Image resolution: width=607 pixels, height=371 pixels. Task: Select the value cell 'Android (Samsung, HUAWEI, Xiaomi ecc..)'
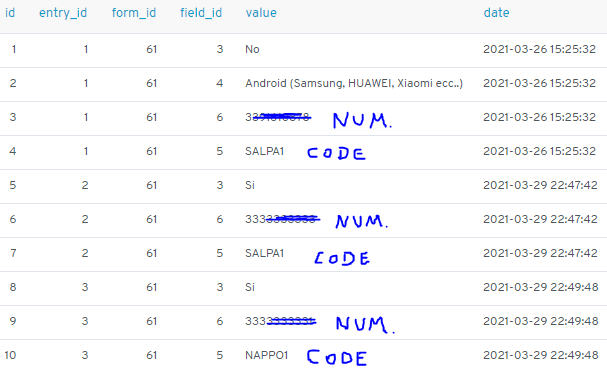point(354,83)
